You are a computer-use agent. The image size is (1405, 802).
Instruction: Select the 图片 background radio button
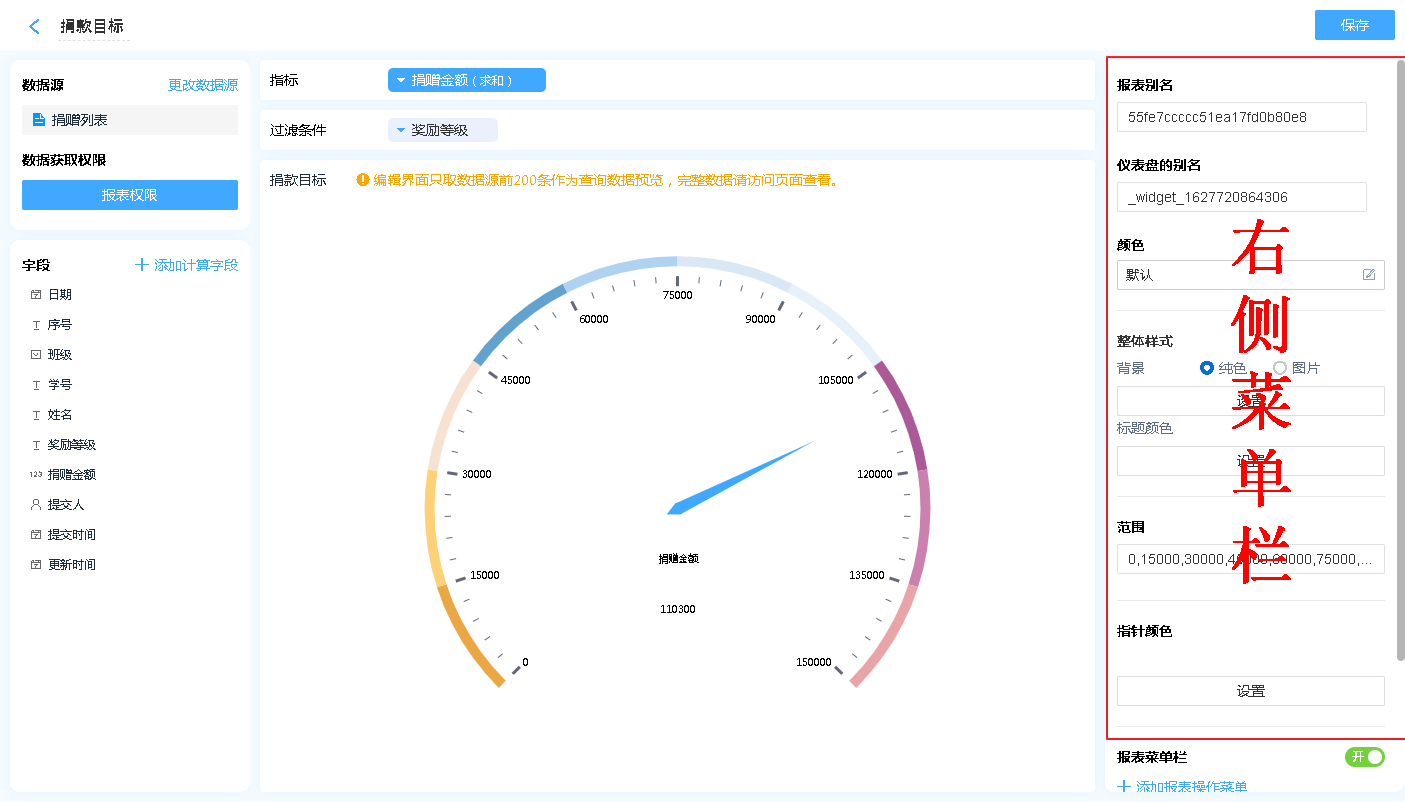pos(1280,368)
